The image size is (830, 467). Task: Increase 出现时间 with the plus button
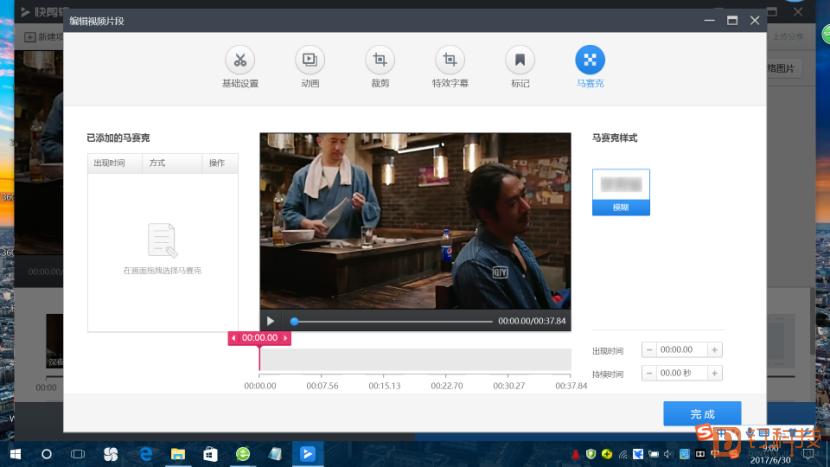(x=715, y=350)
